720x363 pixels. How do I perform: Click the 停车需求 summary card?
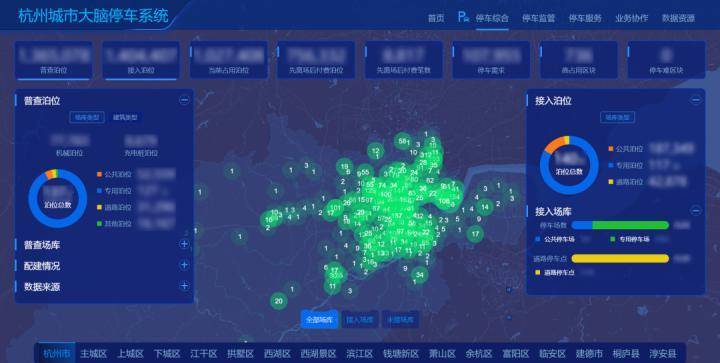[x=491, y=60]
